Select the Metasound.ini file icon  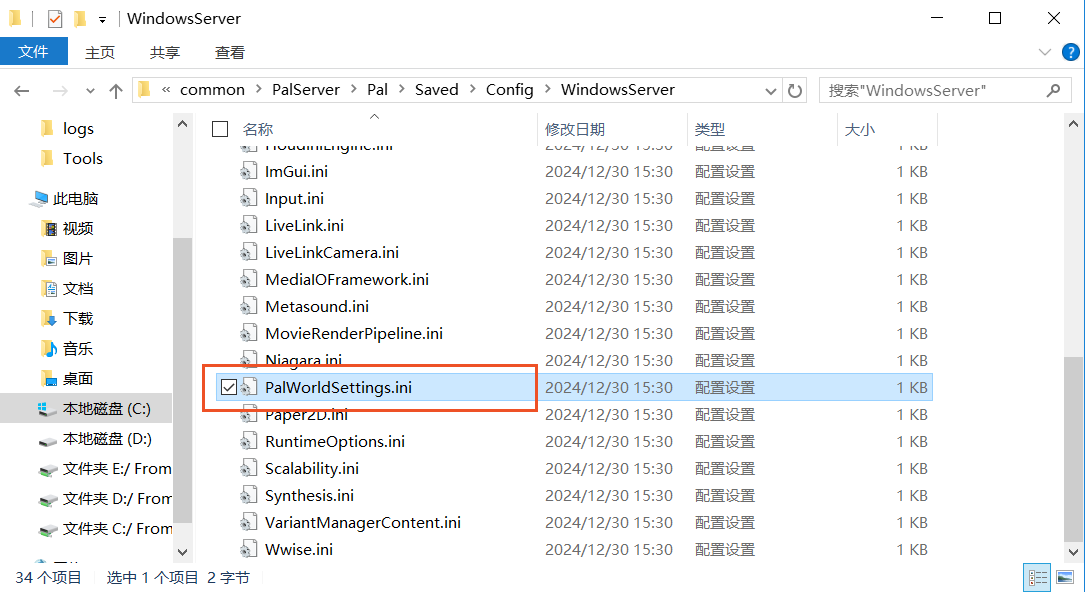pyautogui.click(x=249, y=306)
